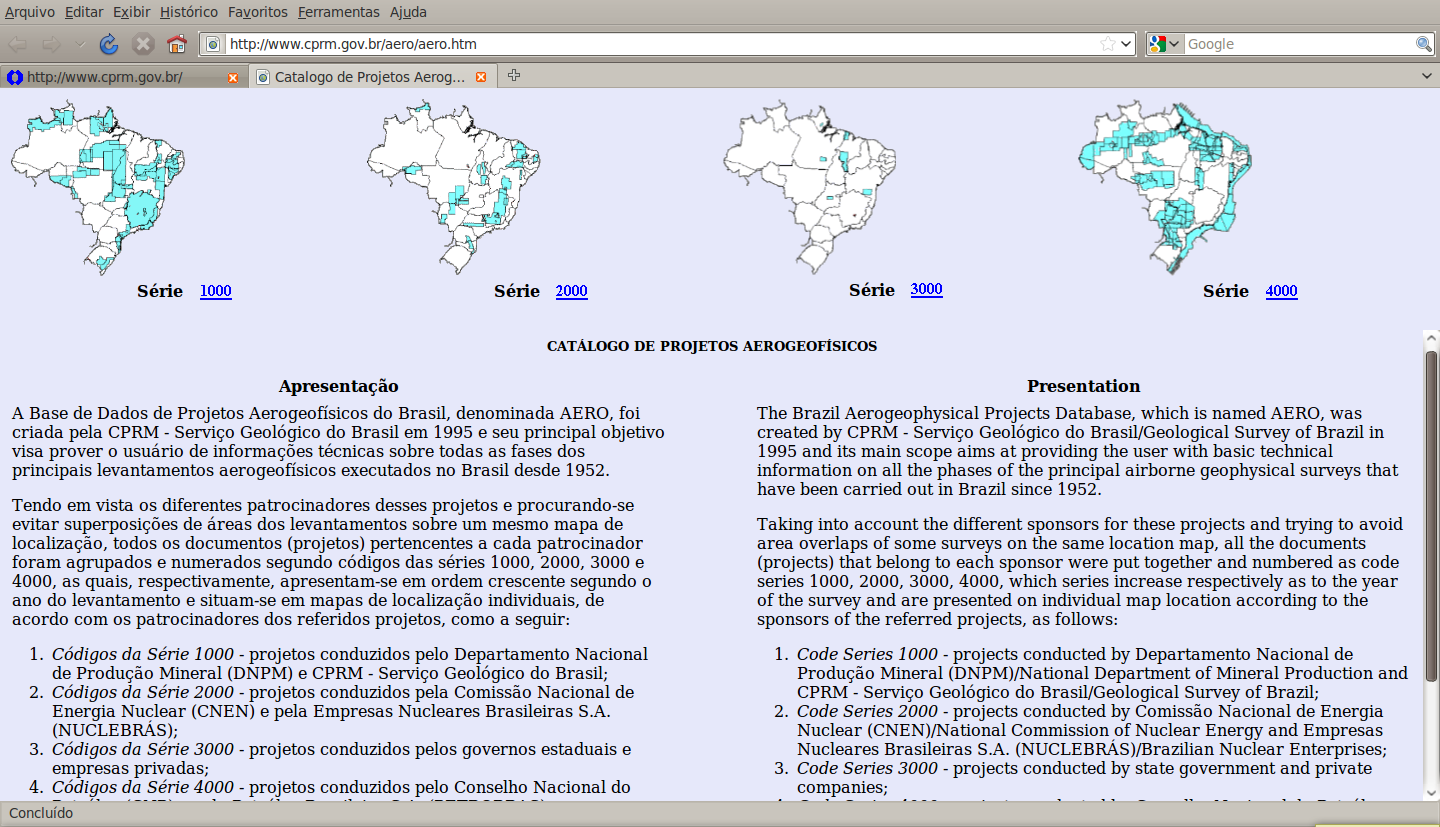The image size is (1440, 827).
Task: Reload the page with the refresh icon
Action: [109, 44]
